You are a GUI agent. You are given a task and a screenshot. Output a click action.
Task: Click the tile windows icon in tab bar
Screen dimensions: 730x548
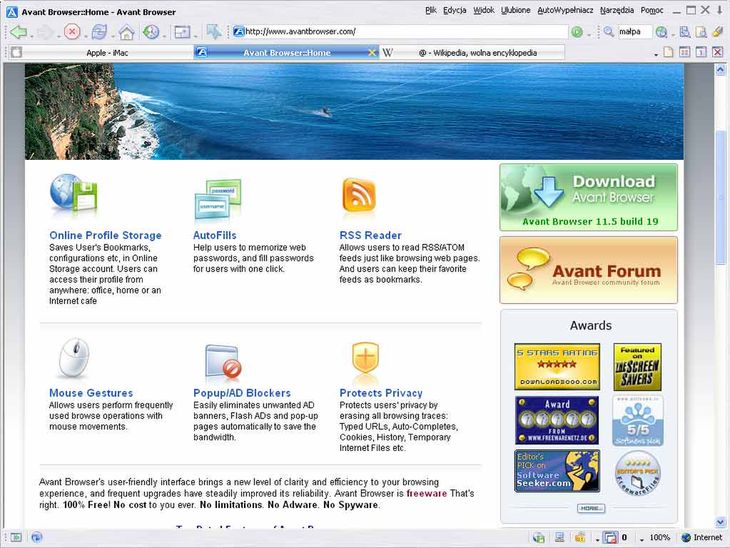(x=684, y=52)
